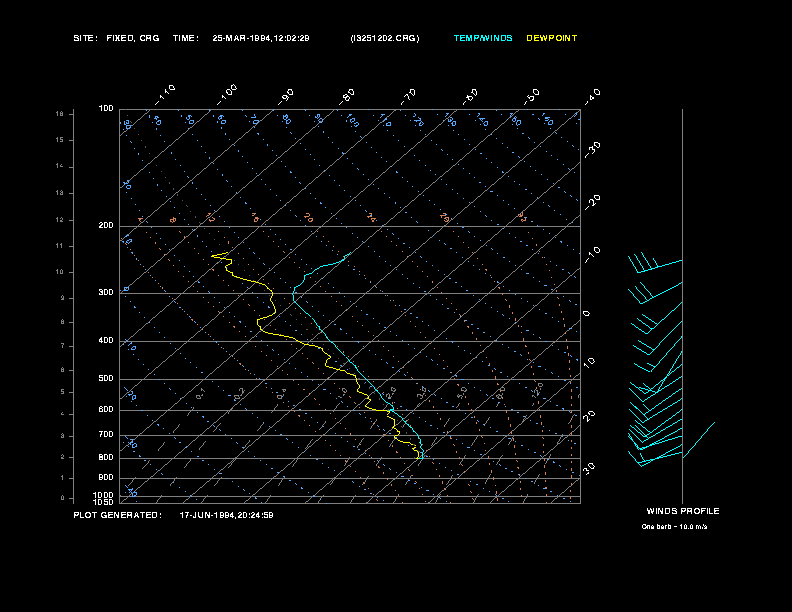Click the 1050 pressure label at bottom
Screen dimensions: 792x612
tap(104, 502)
